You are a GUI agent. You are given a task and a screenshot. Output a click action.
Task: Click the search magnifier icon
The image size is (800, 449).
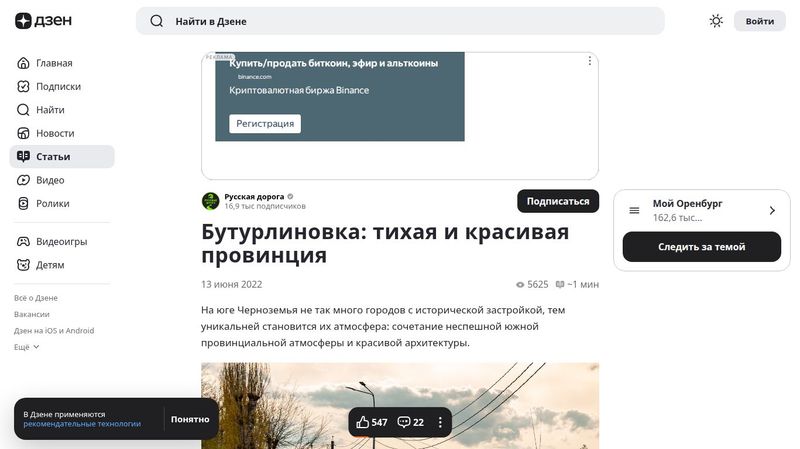coord(157,21)
